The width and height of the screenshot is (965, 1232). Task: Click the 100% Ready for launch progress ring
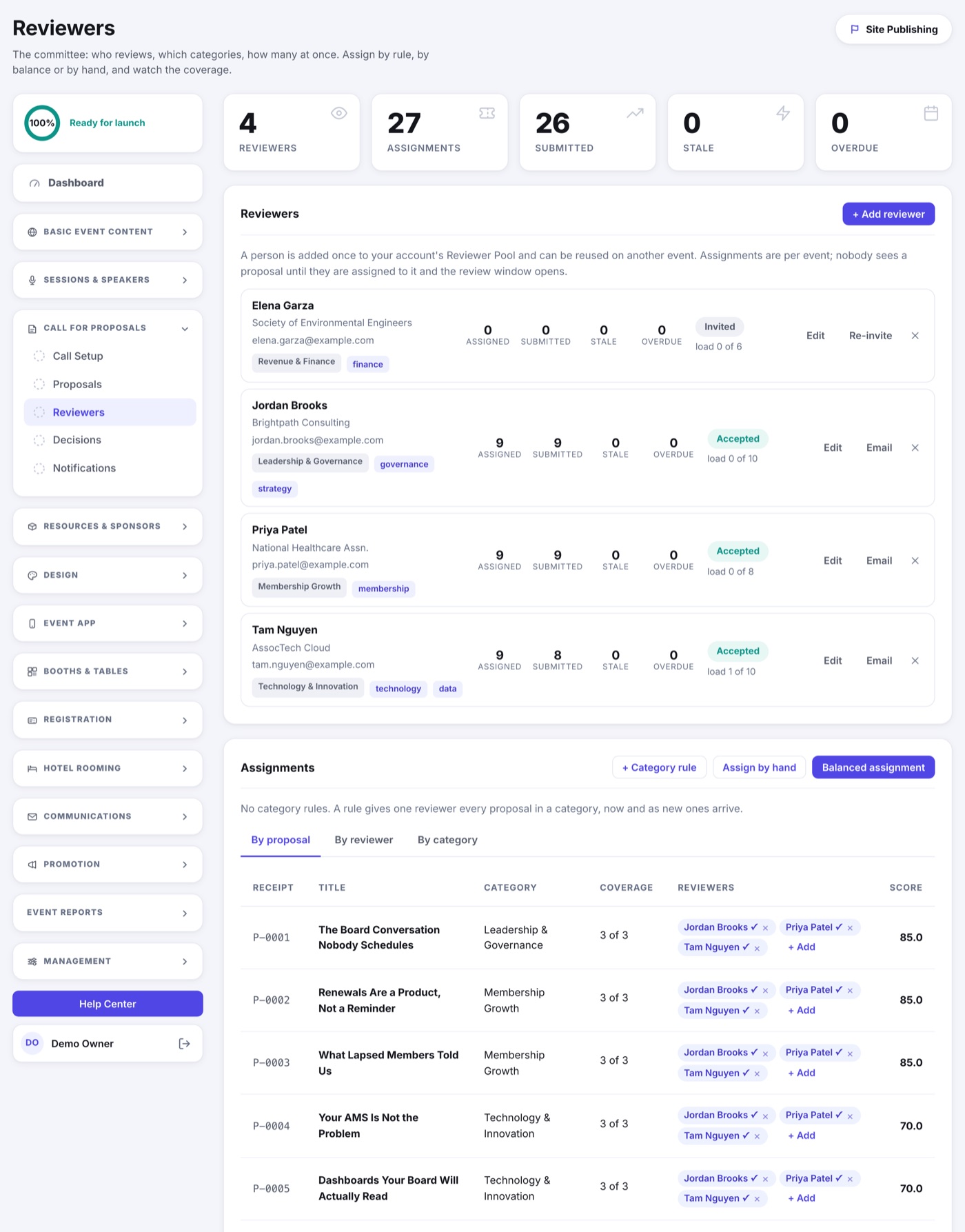(42, 123)
